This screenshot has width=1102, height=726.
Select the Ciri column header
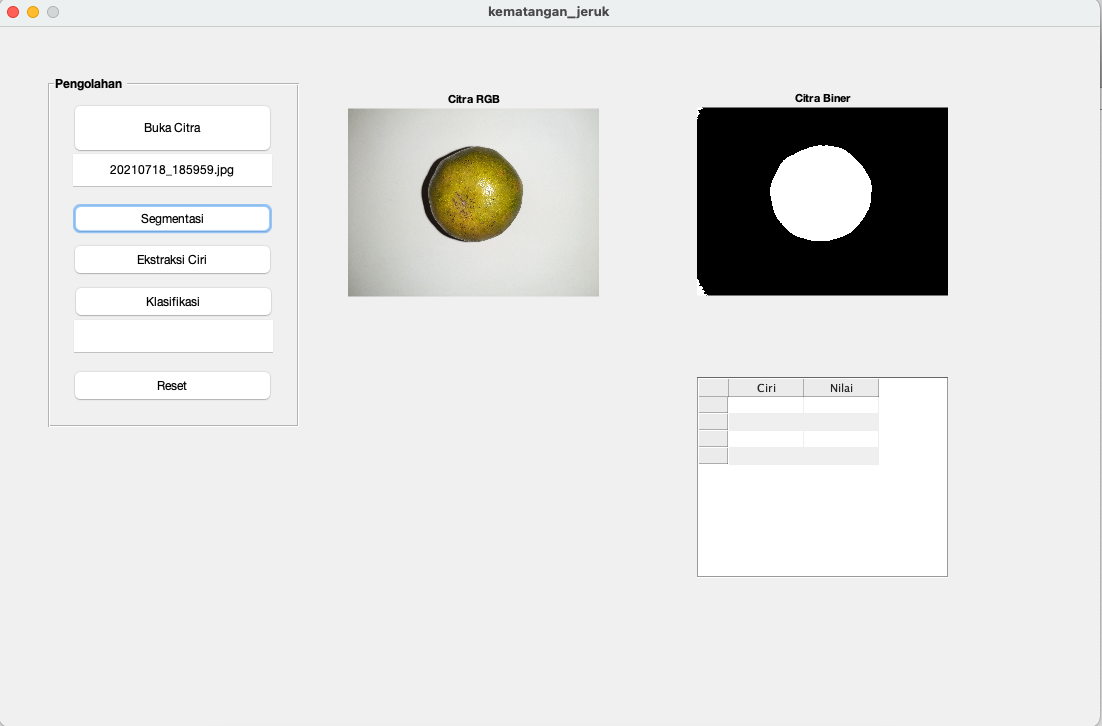click(x=766, y=388)
